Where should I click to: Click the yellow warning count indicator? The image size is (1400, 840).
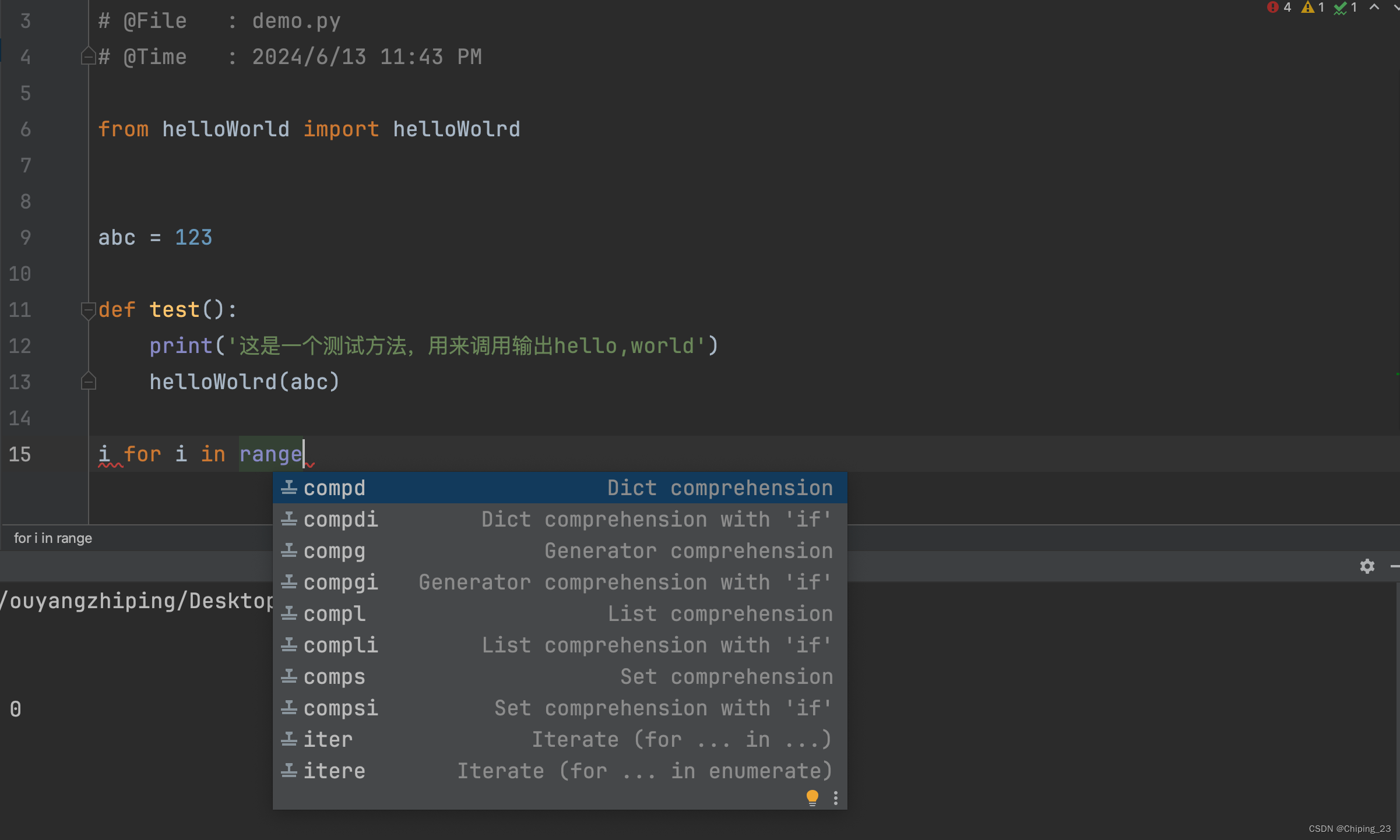1313,8
